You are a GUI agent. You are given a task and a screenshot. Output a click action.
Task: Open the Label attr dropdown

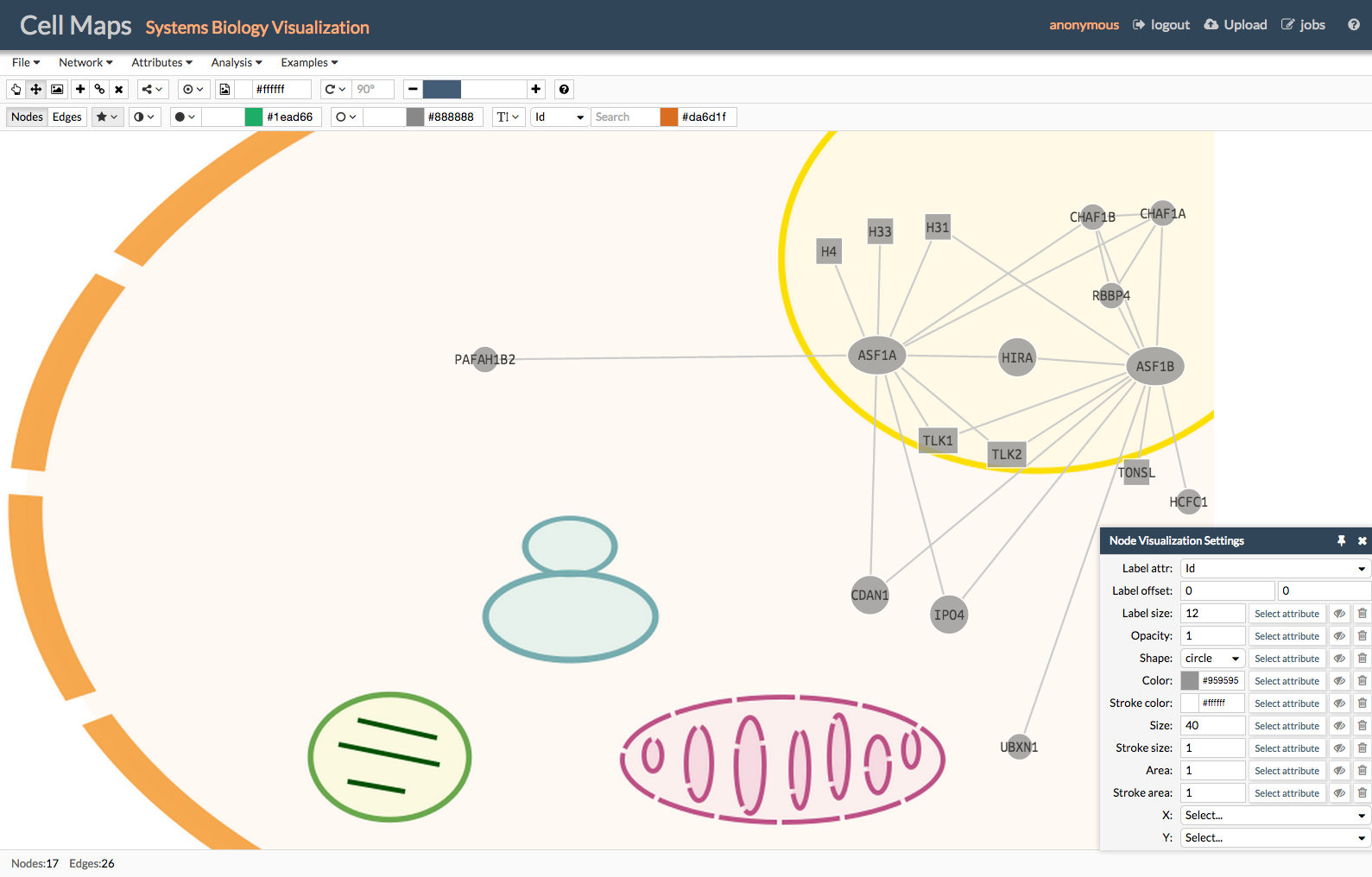[x=1275, y=568]
